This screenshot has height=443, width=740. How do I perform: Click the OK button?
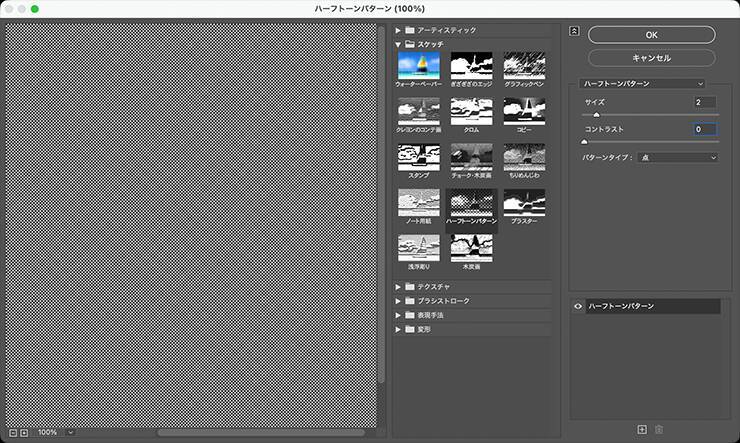coord(652,35)
